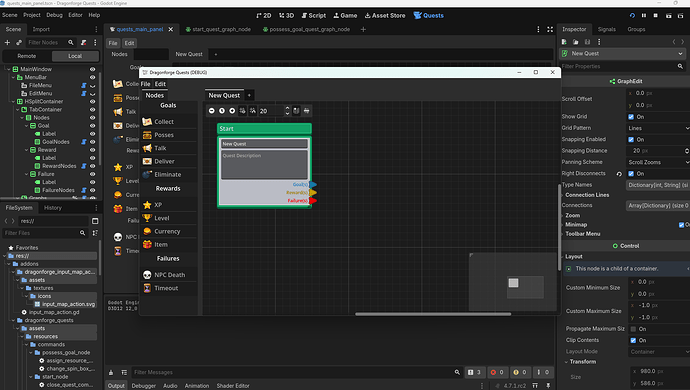Toggle the minimap button in graph toolbar

coord(297,111)
